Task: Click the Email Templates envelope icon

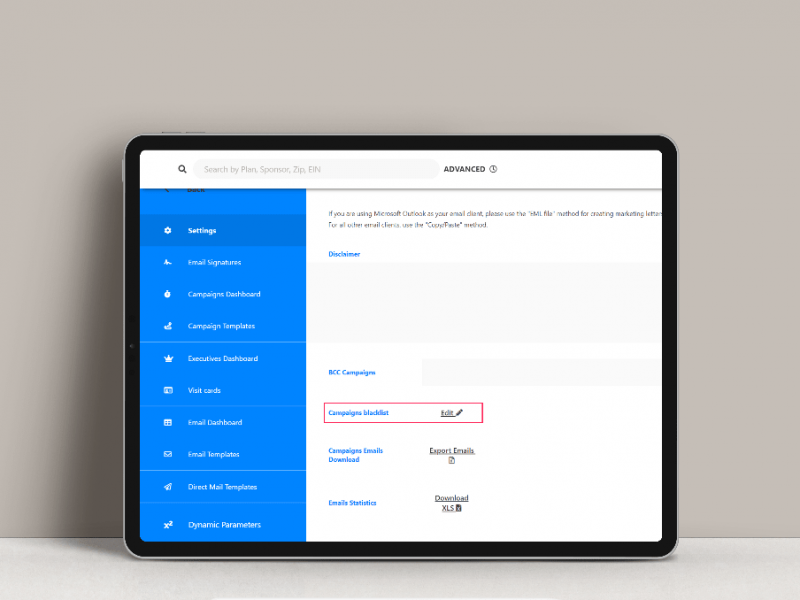Action: [x=168, y=455]
